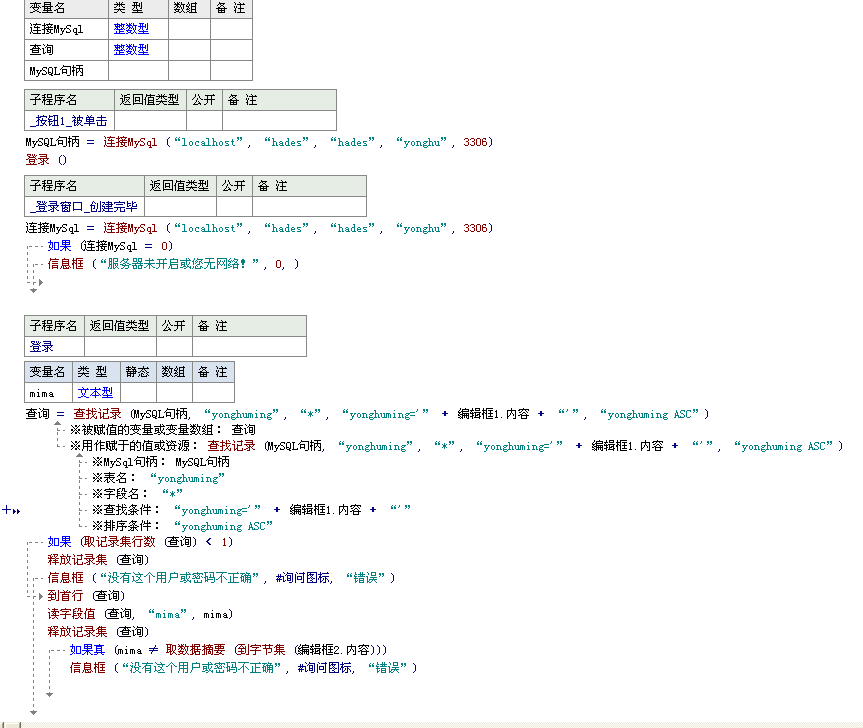Click 登录 () call statement
Viewport: 863px width, 728px height.
(x=46, y=160)
